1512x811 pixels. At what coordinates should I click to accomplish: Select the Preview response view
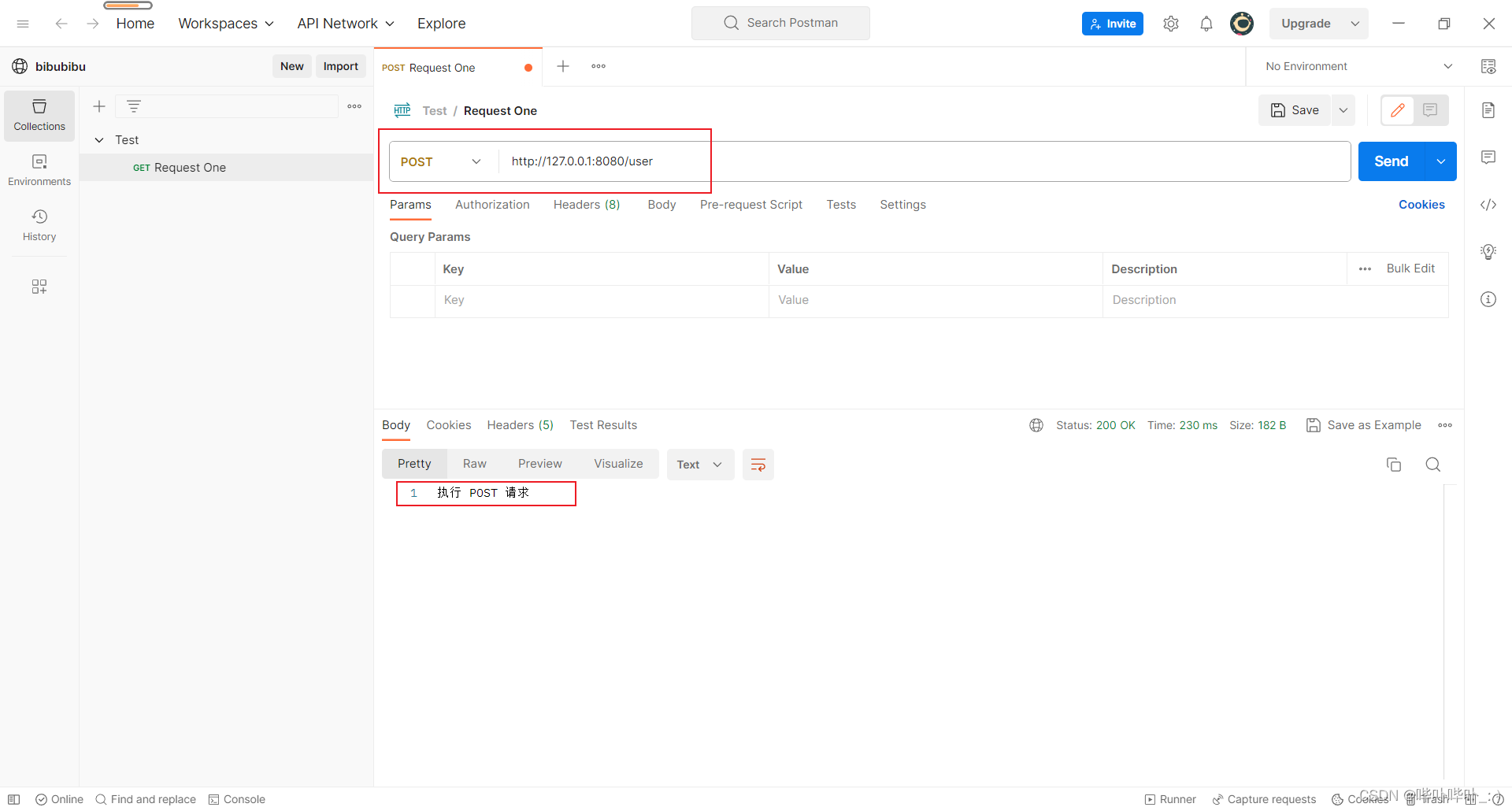tap(540, 464)
